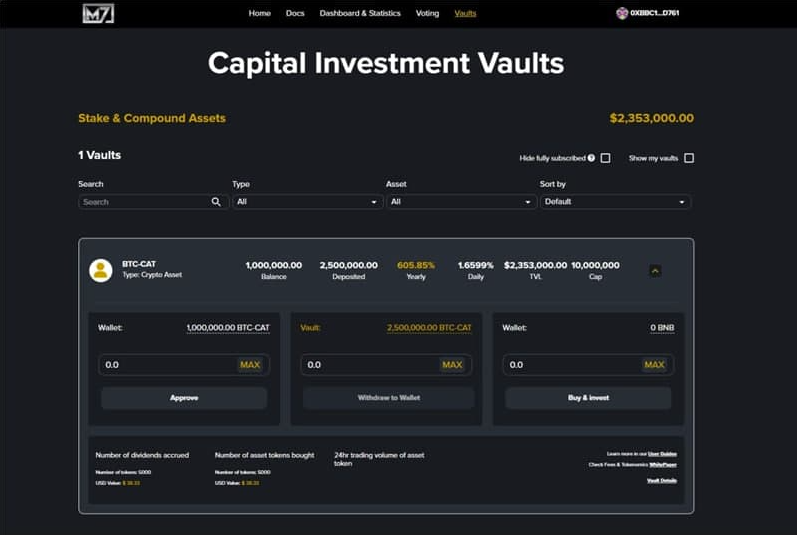The image size is (797, 535).
Task: Click connected wallet address 0XBBC1...D761
Action: click(x=655, y=13)
